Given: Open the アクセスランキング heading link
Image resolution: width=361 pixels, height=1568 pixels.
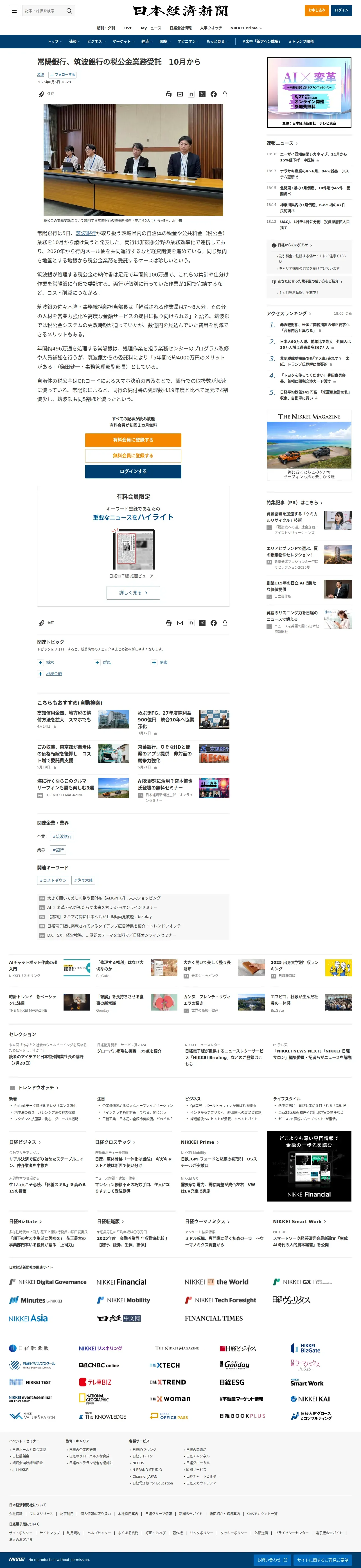Looking at the screenshot, I should (288, 314).
